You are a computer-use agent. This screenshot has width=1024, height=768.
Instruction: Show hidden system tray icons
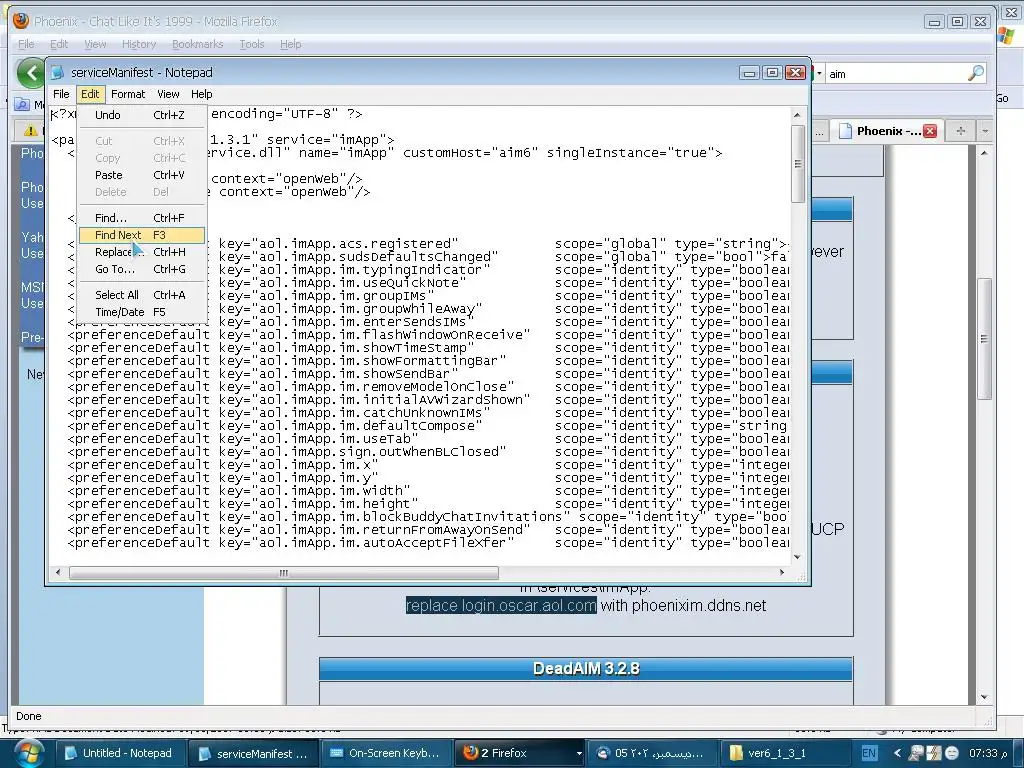[897, 753]
